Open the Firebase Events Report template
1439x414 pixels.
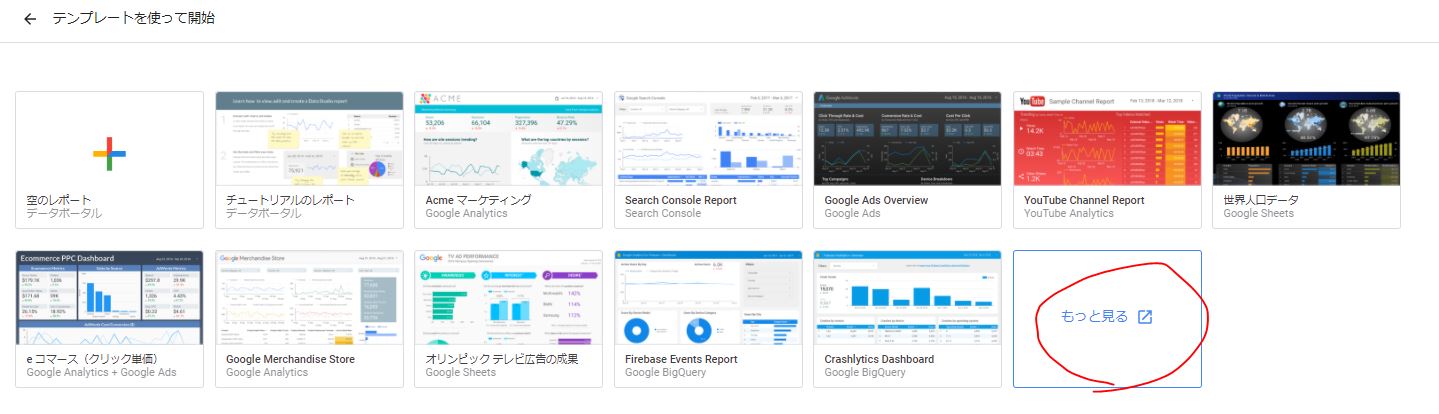click(x=708, y=298)
